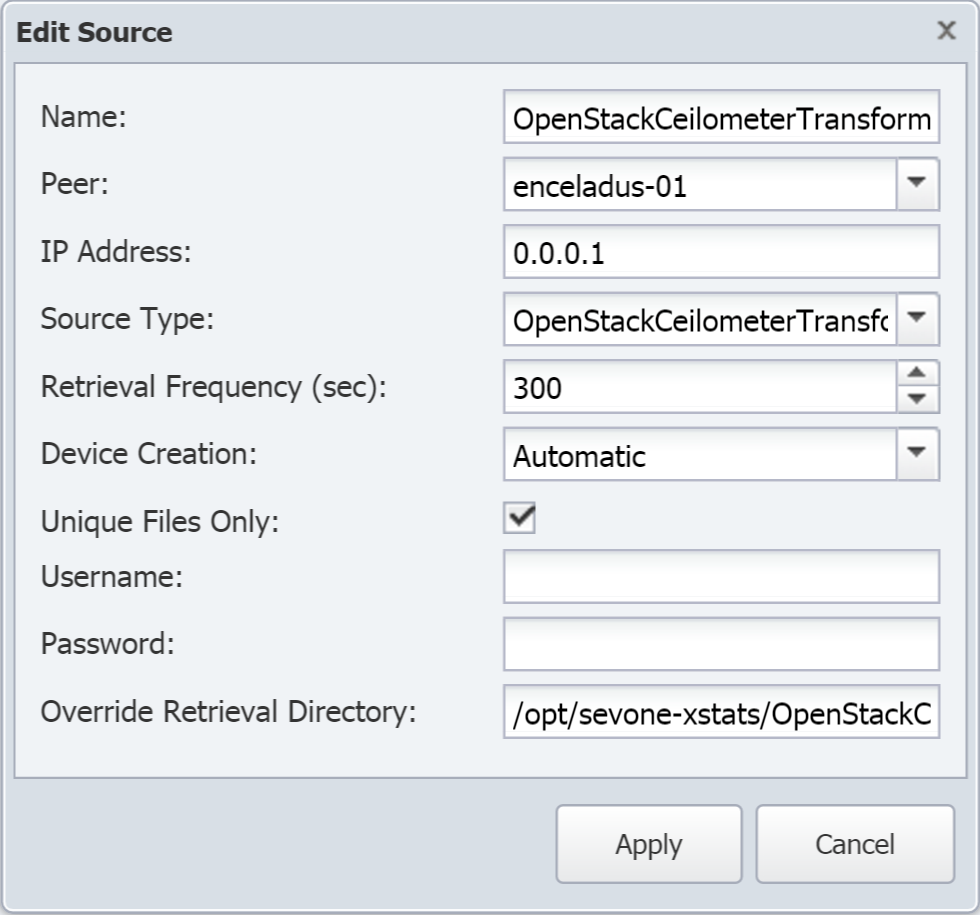Click the Username input field
This screenshot has width=980, height=915.
(721, 576)
